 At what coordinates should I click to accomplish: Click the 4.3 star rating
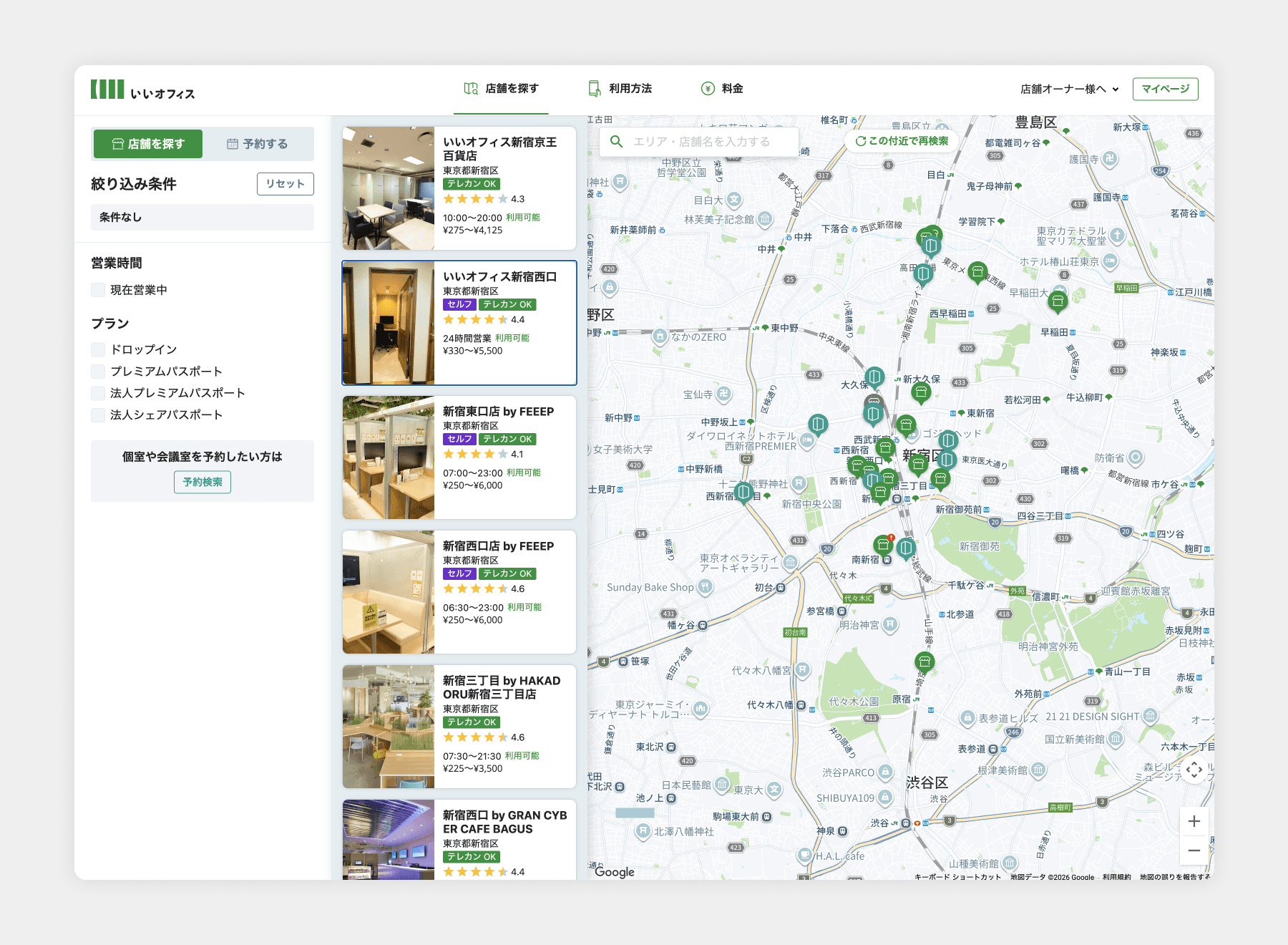pyautogui.click(x=484, y=199)
